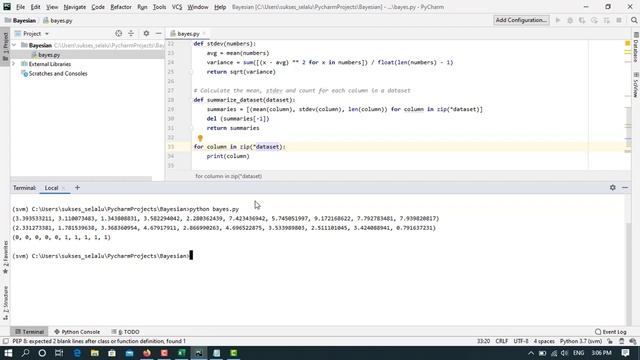
Task: Click the fold marker beside return summaries
Action: click(x=191, y=128)
